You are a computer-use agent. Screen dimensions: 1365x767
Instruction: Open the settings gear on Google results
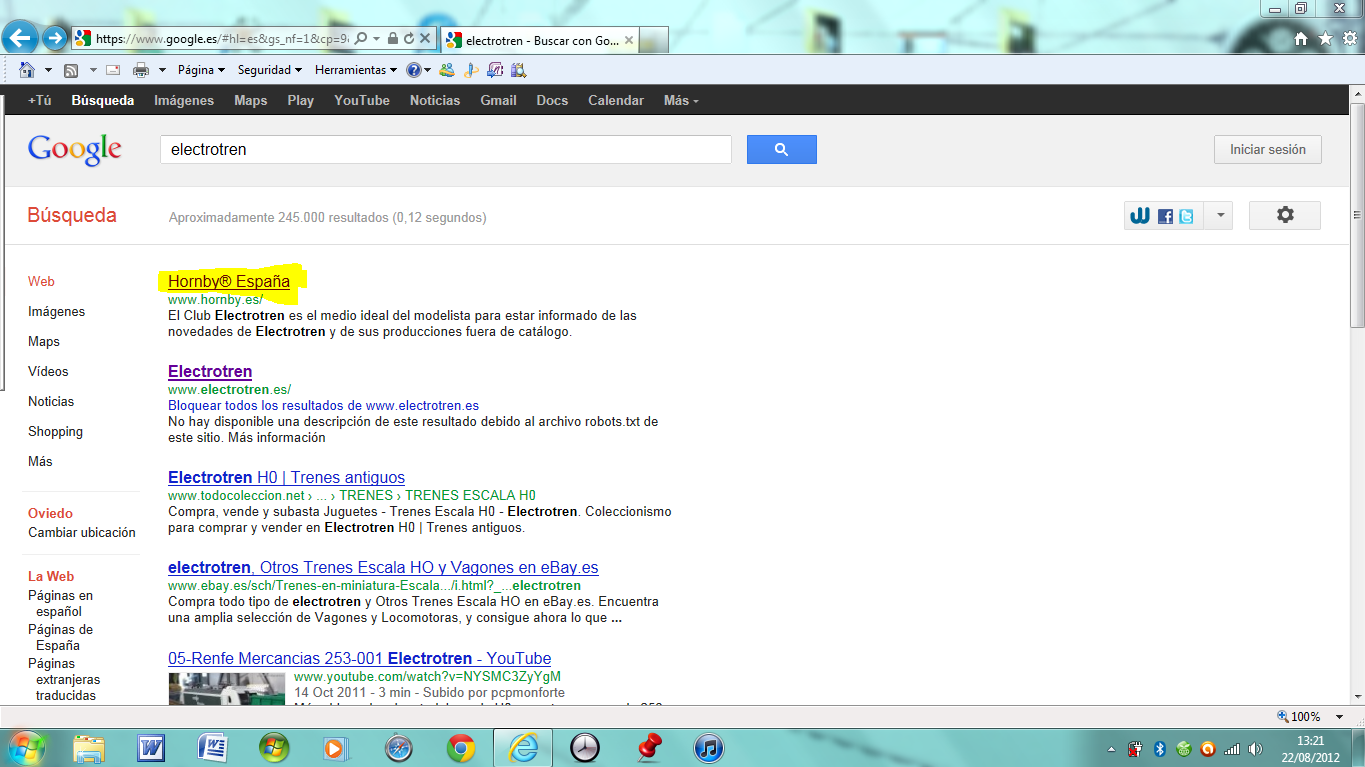1285,215
